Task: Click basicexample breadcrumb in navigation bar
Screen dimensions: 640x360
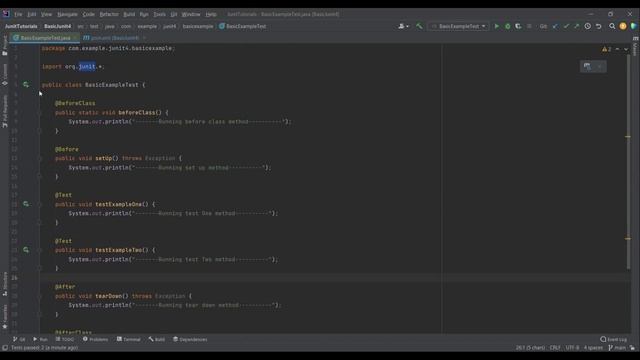Action: pos(198,26)
